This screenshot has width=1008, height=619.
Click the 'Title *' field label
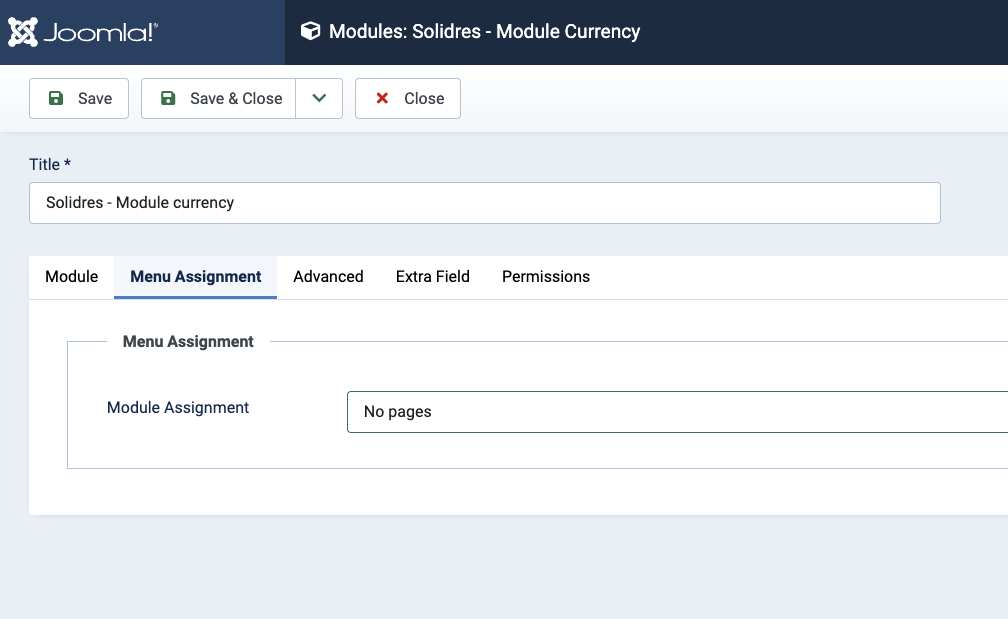click(x=50, y=164)
